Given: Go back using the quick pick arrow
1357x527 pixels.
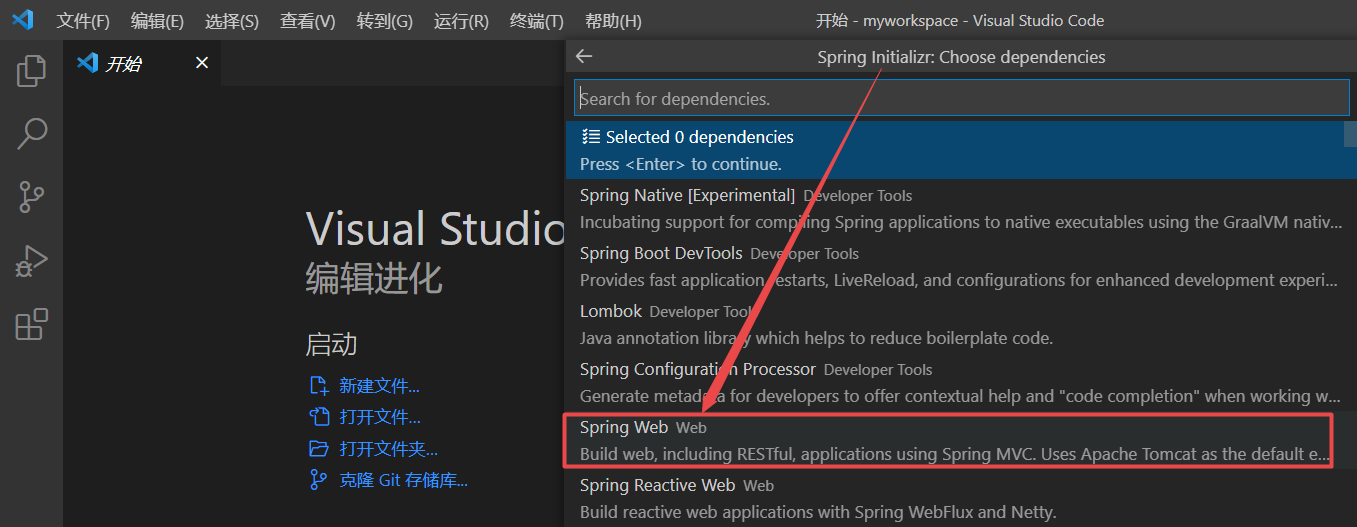Looking at the screenshot, I should 584,57.
